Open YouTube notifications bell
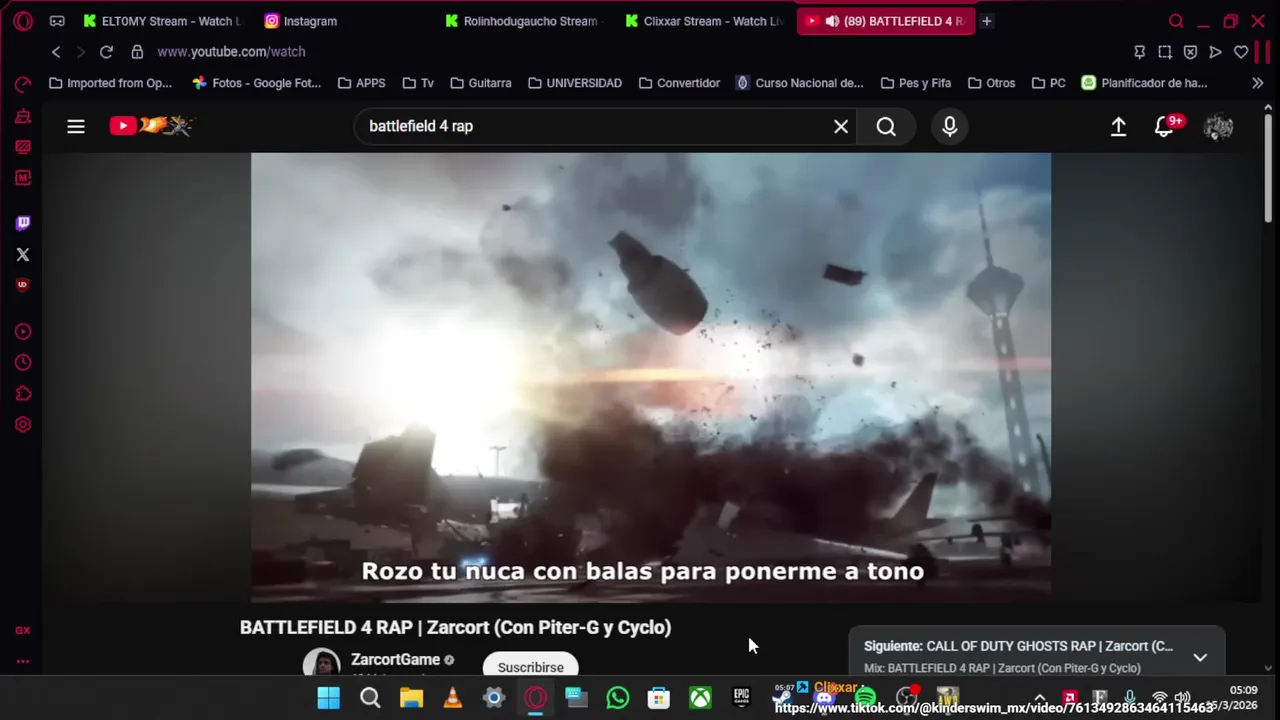Viewport: 1280px width, 720px height. (1164, 126)
